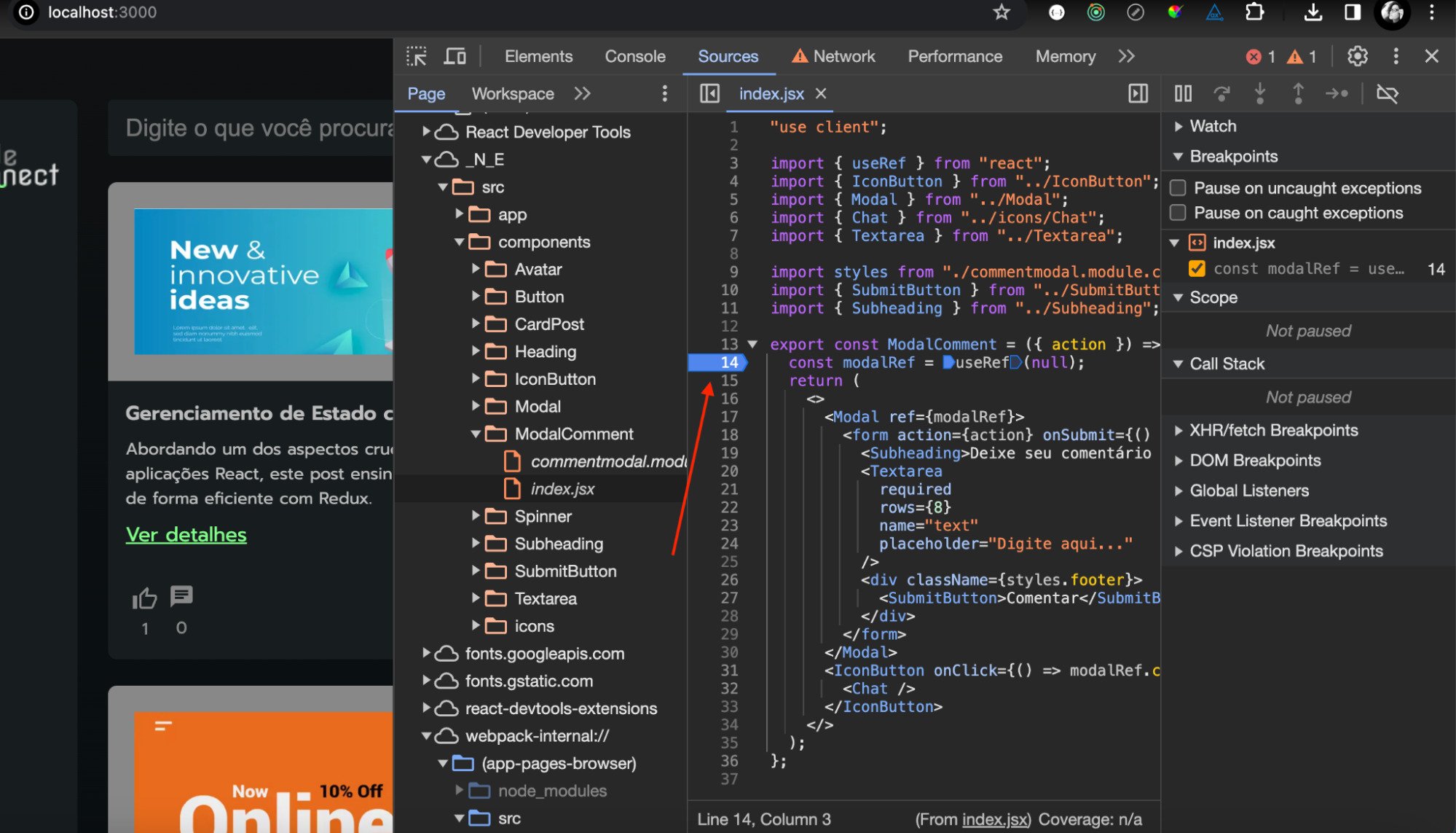
Task: Expand React Developer Tools node
Action: pyautogui.click(x=426, y=132)
